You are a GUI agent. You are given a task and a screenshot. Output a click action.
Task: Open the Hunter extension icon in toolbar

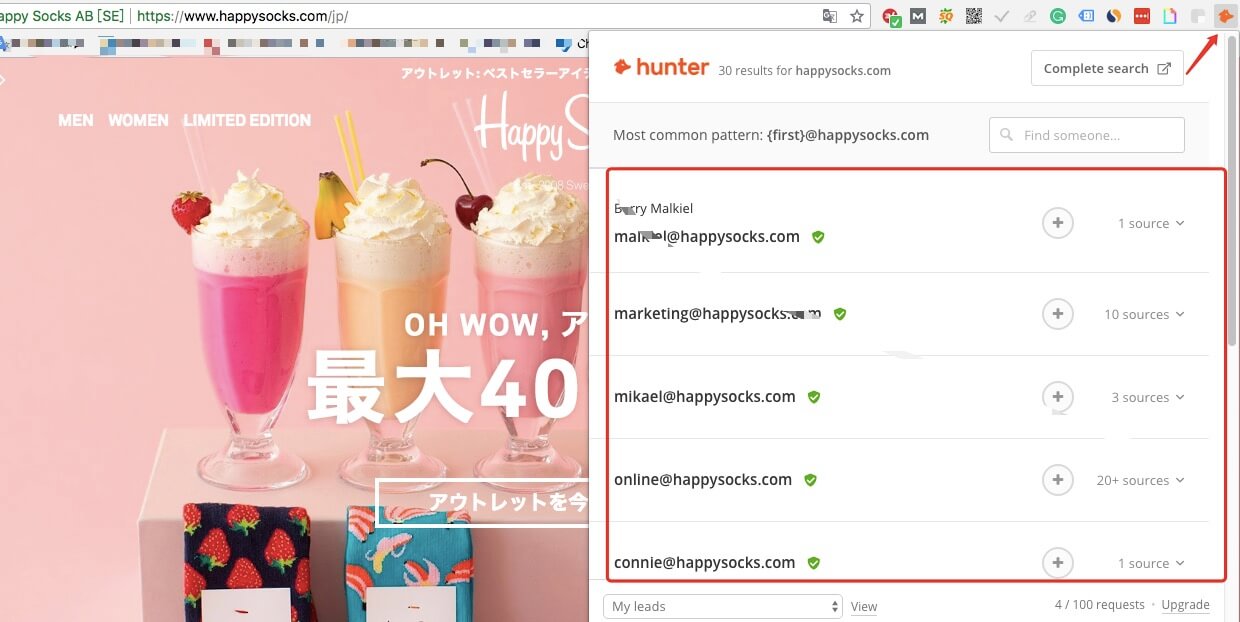point(1224,16)
